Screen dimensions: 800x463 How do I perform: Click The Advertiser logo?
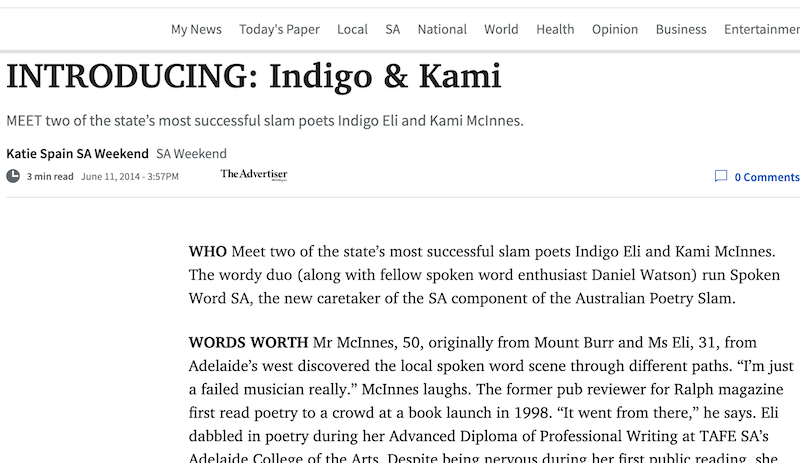[x=254, y=175]
